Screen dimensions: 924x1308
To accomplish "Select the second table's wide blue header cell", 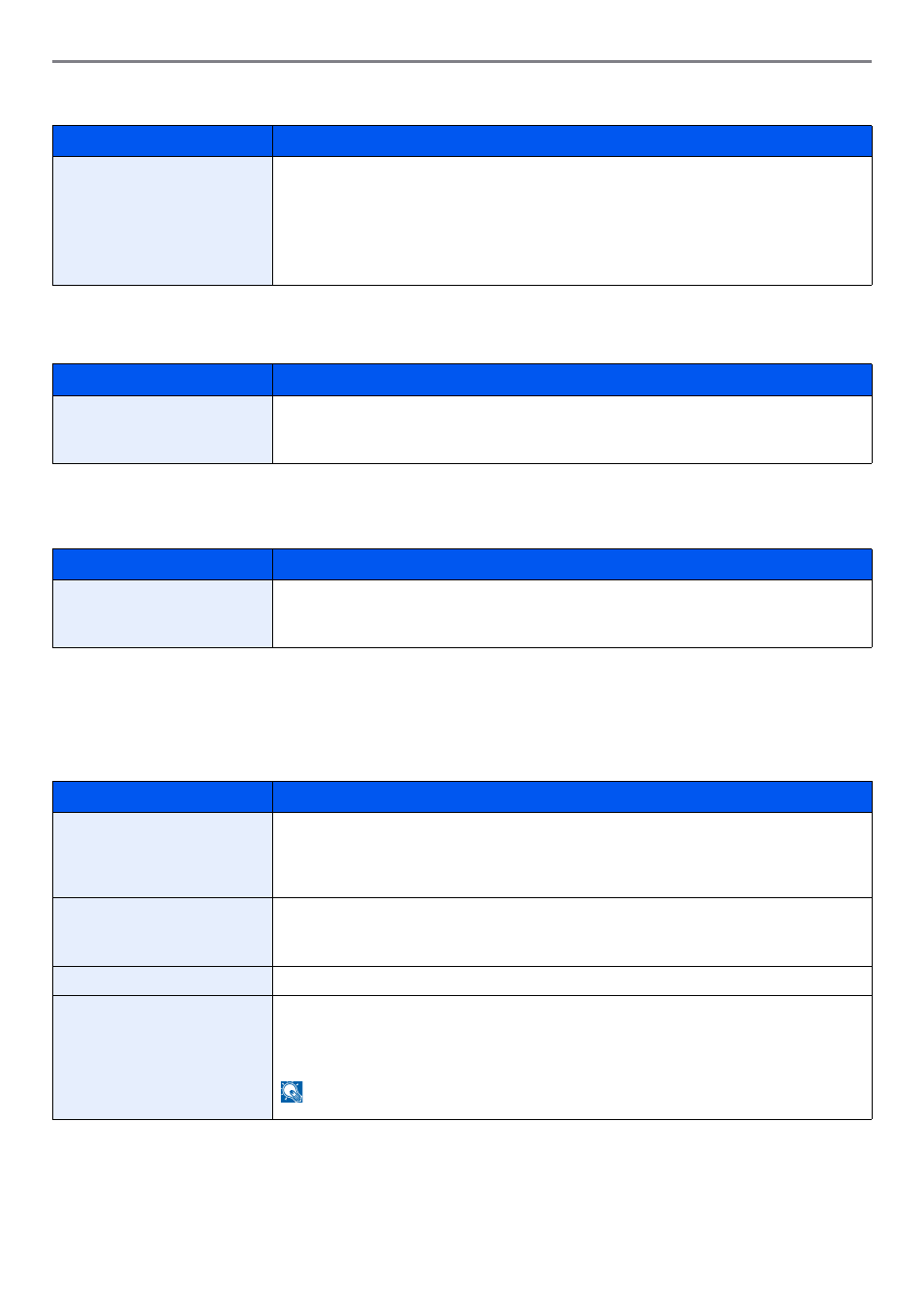I will (x=571, y=380).
